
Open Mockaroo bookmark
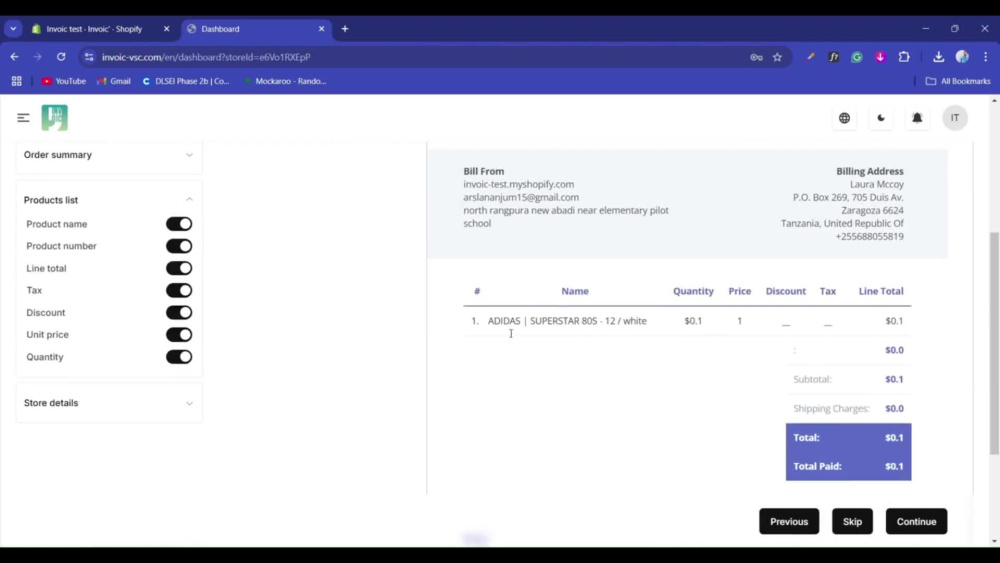point(285,81)
